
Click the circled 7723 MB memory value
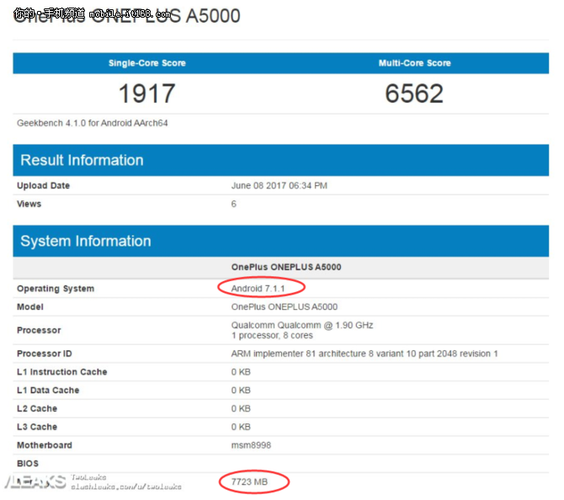coord(250,482)
